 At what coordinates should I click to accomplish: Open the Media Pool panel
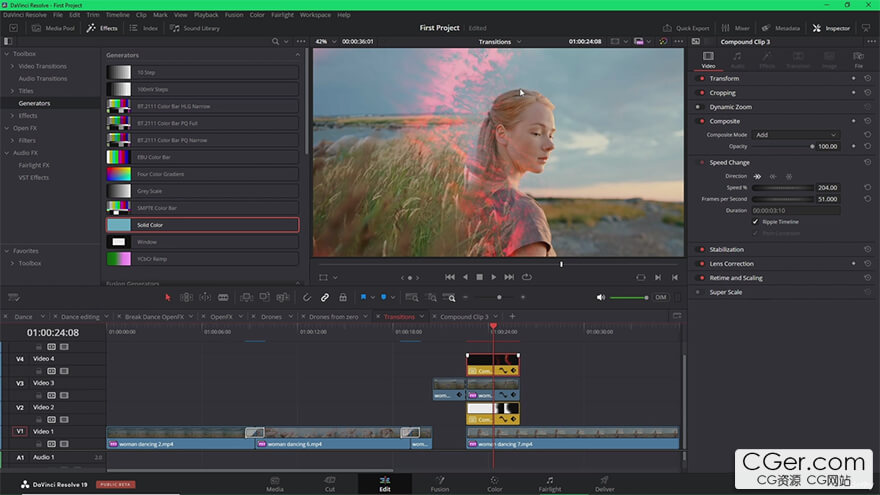point(53,28)
